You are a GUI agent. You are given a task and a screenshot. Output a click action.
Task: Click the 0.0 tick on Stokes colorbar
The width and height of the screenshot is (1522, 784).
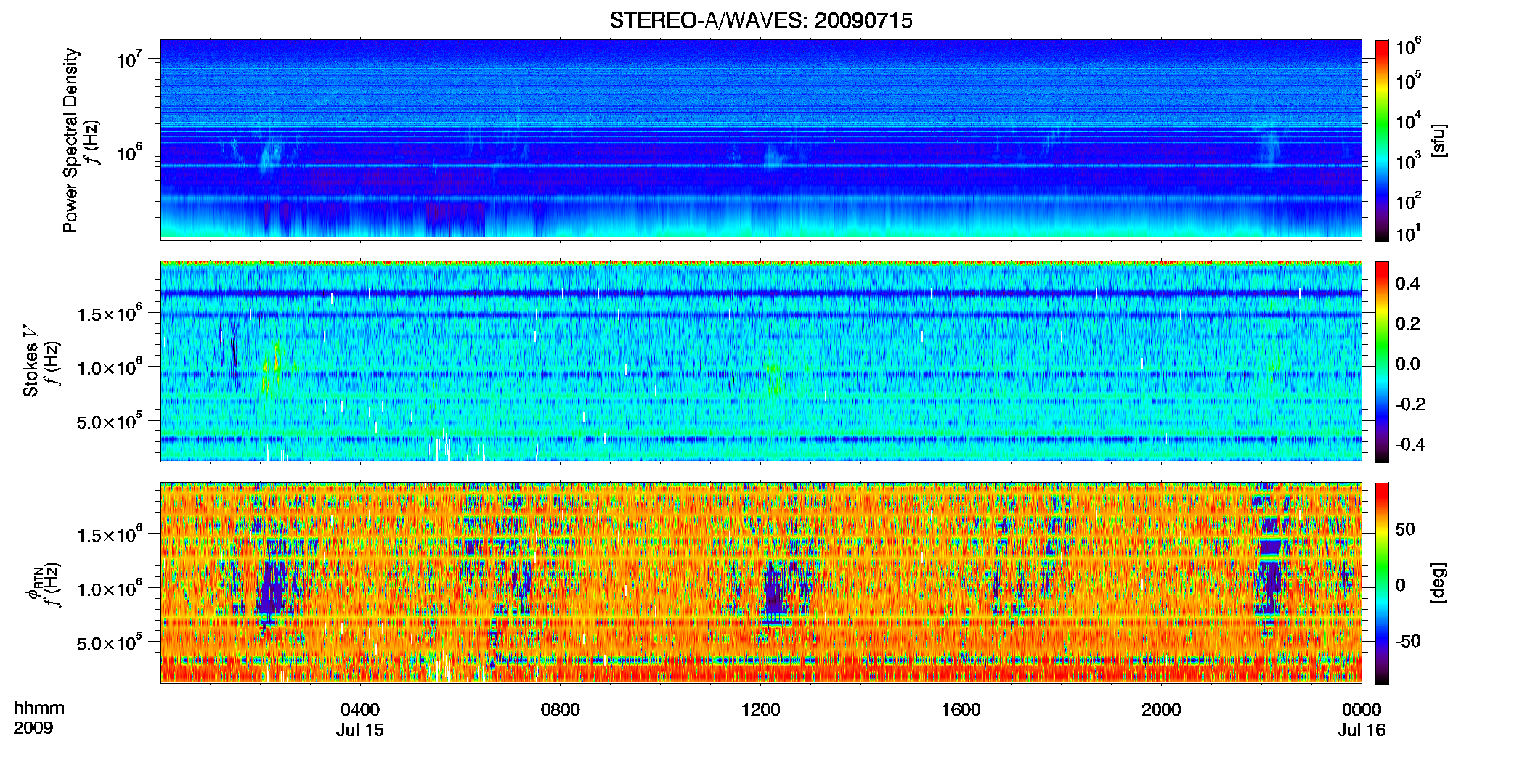1407,364
